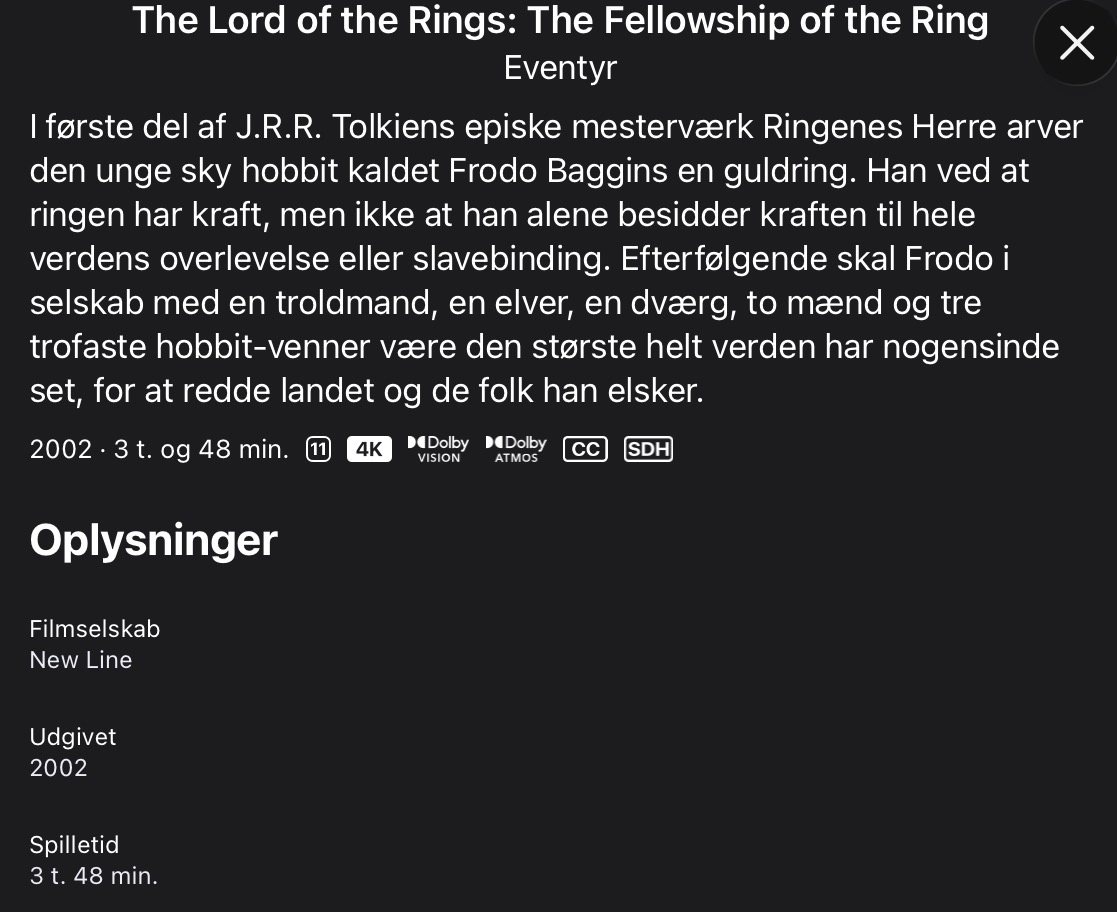Click the CC closed captions badge
This screenshot has width=1117, height=912.
pos(585,450)
